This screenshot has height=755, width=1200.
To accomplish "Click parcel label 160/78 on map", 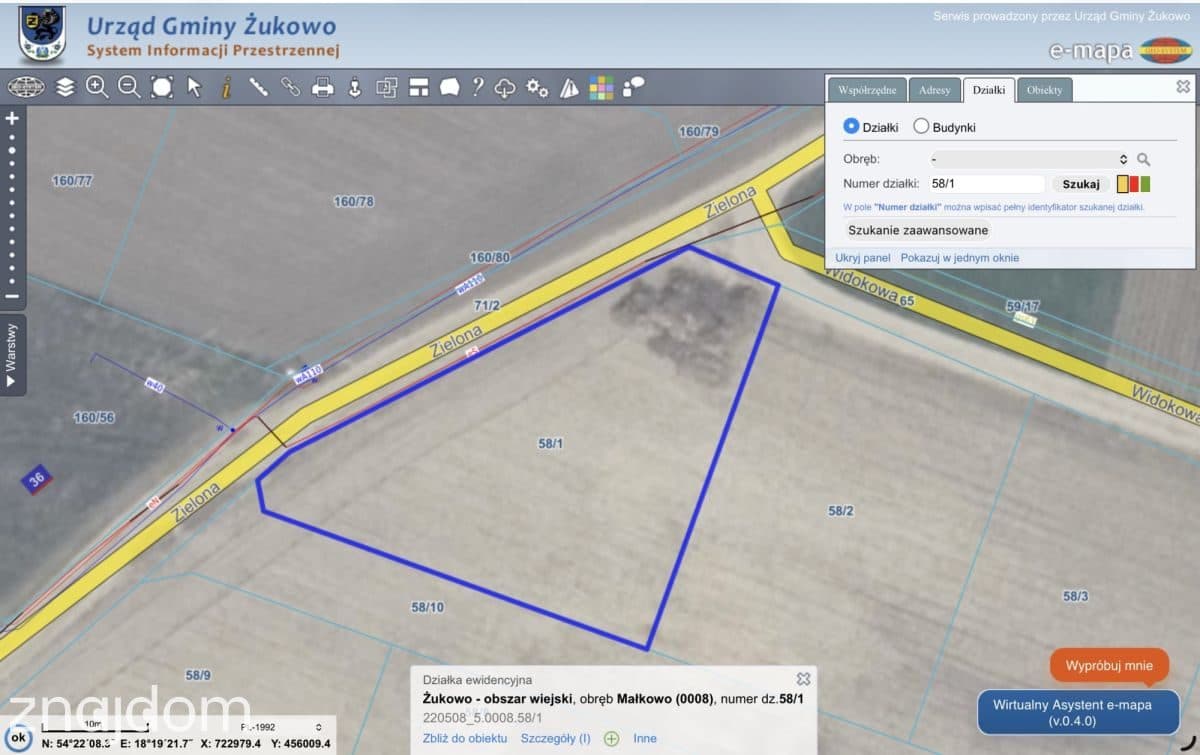I will tap(354, 201).
